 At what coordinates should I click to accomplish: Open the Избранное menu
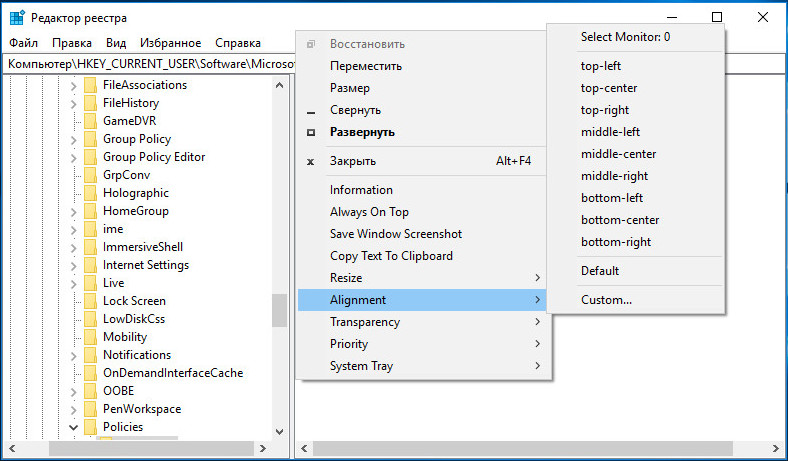pos(170,43)
